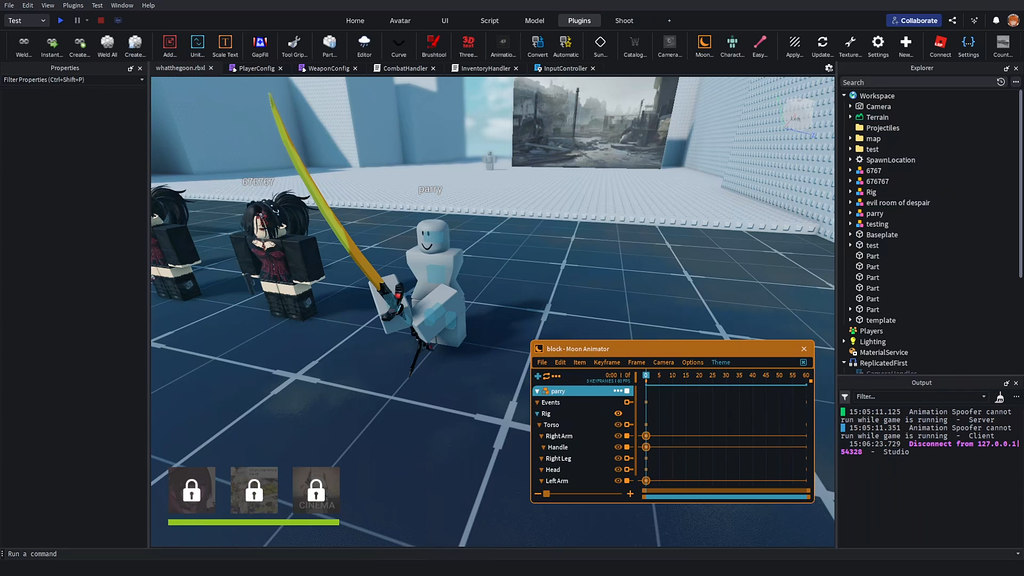Activate the Weld All tool

click(x=107, y=42)
